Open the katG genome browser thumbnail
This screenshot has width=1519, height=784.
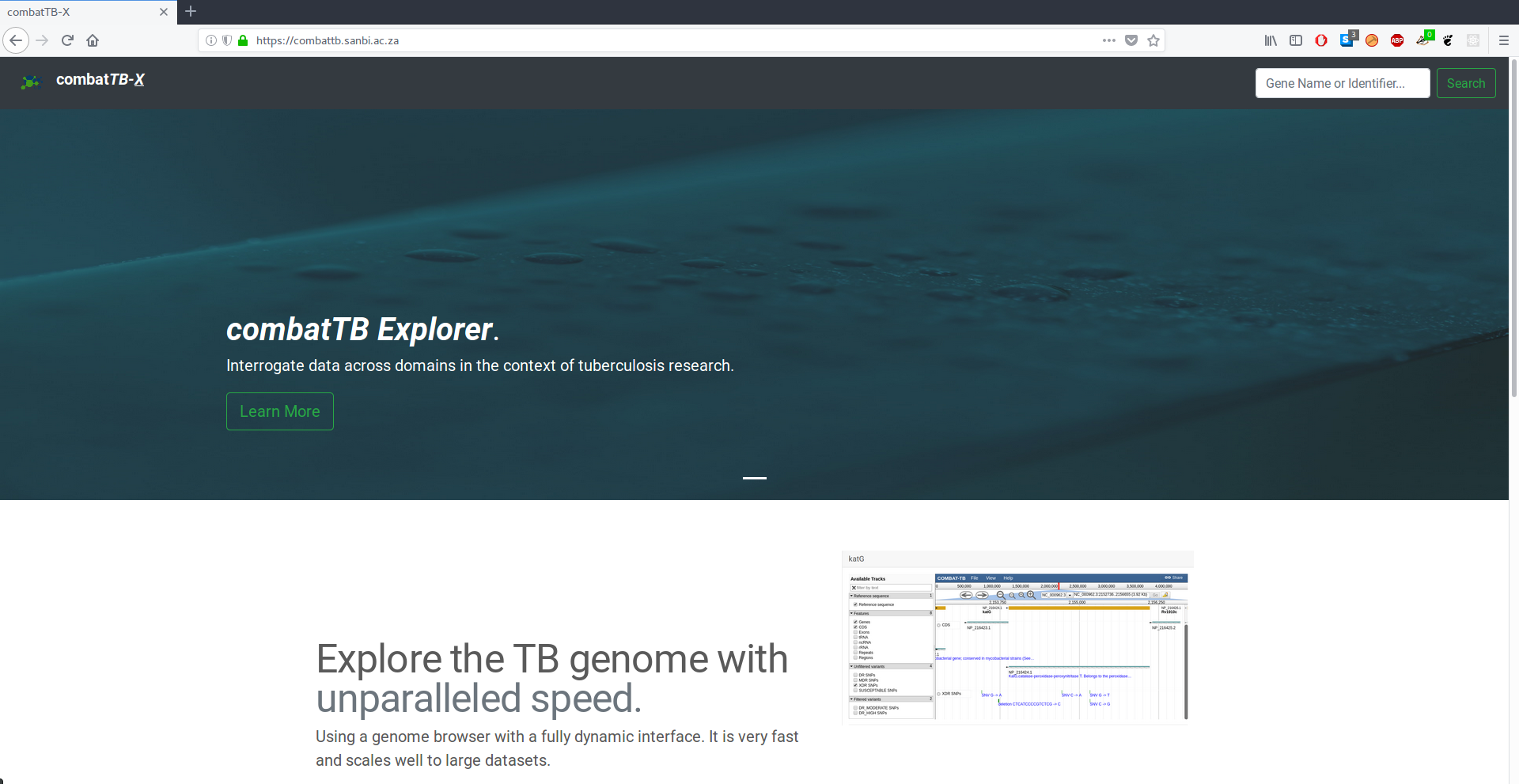point(1017,638)
